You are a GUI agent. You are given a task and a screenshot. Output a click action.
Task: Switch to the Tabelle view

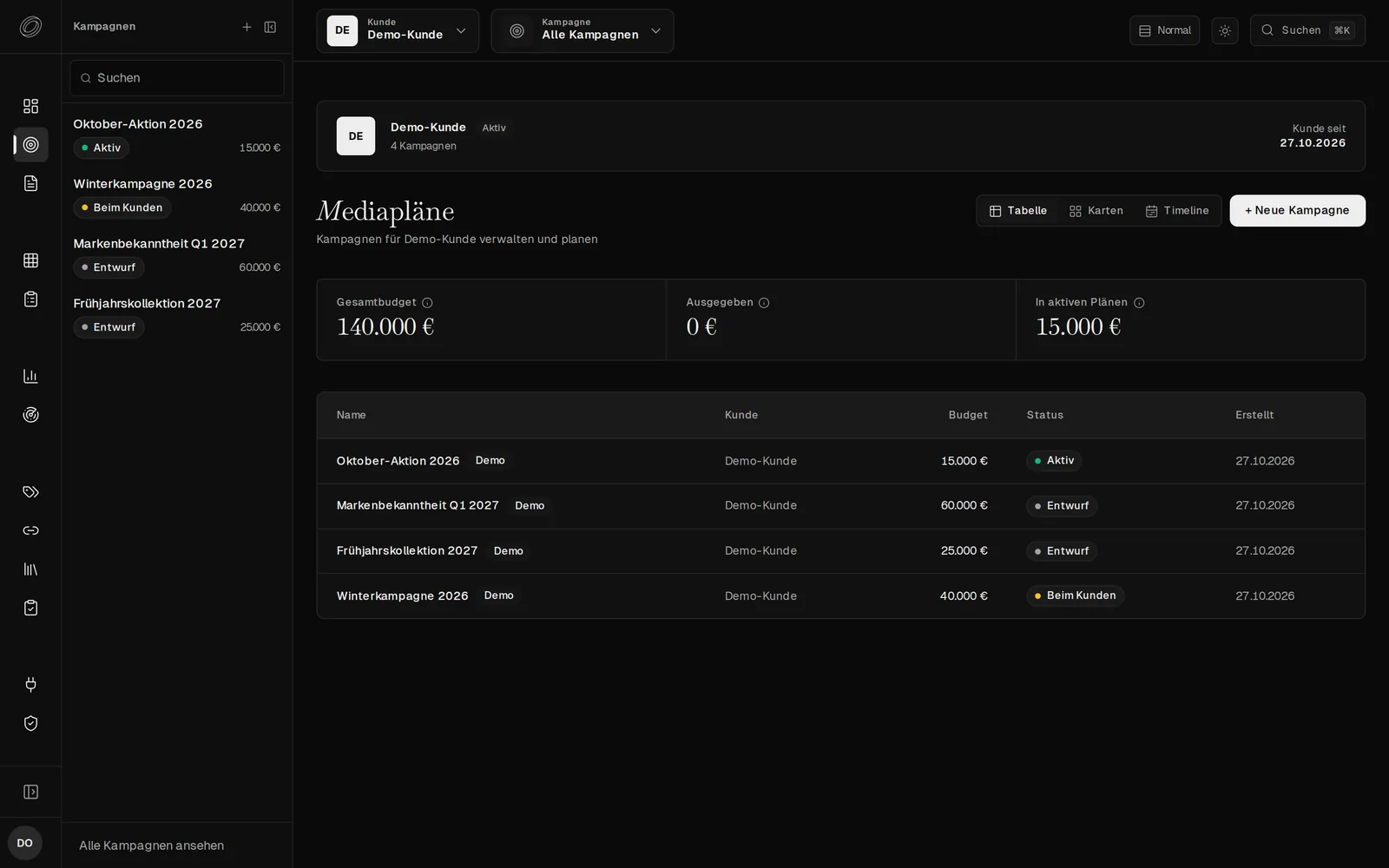pos(1018,211)
